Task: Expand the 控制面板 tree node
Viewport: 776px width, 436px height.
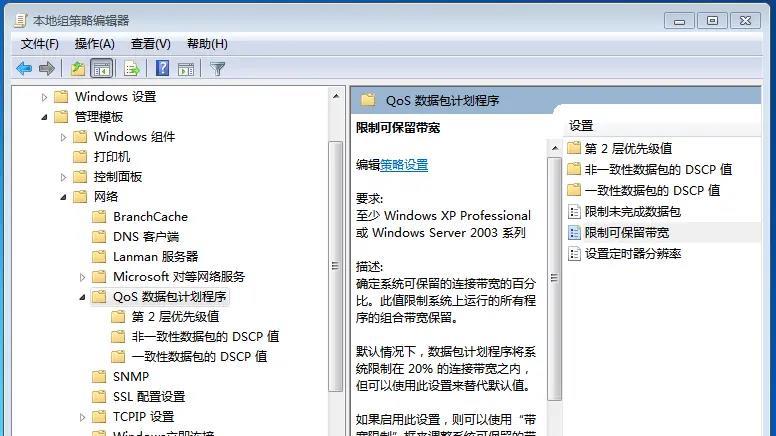Action: point(63,177)
